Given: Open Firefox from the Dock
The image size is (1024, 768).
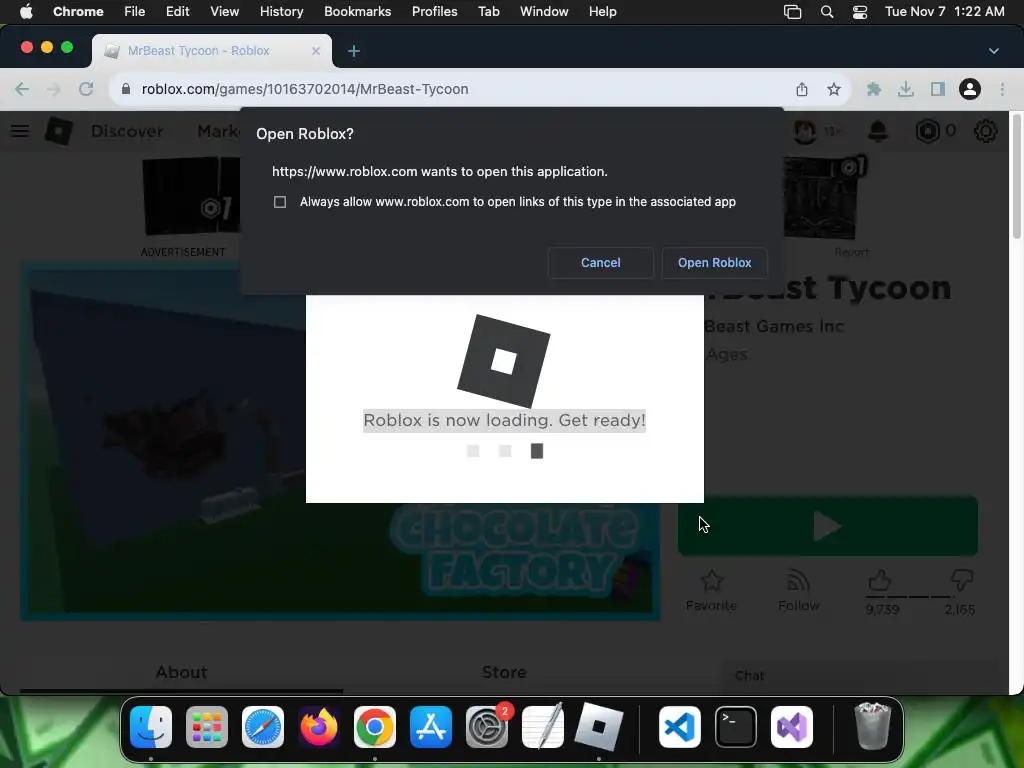Looking at the screenshot, I should click(x=319, y=727).
